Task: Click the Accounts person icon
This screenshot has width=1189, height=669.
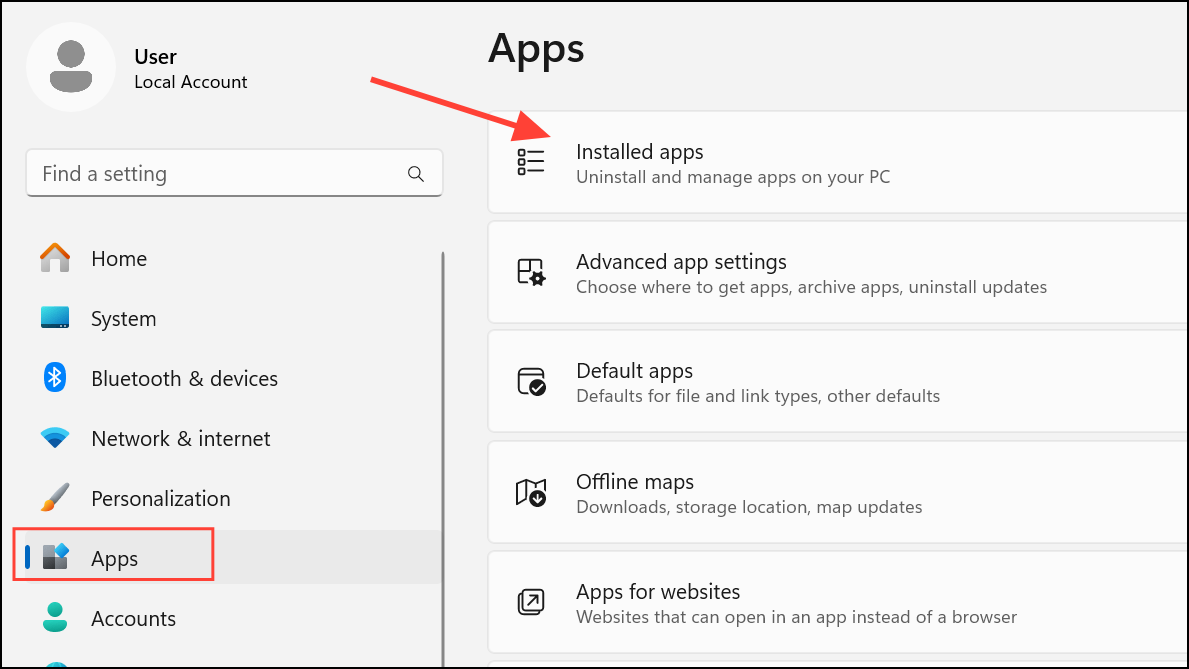Action: (54, 617)
